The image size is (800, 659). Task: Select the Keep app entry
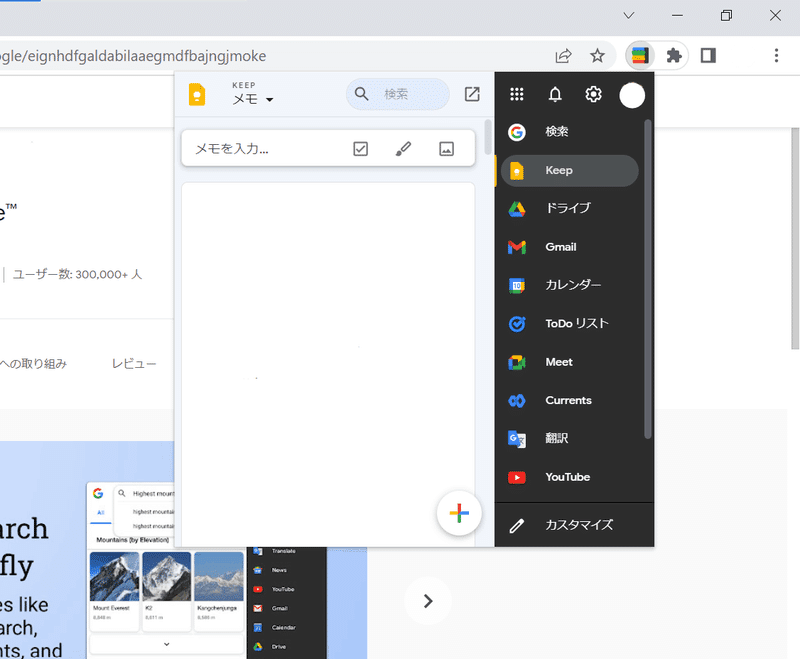pyautogui.click(x=569, y=170)
